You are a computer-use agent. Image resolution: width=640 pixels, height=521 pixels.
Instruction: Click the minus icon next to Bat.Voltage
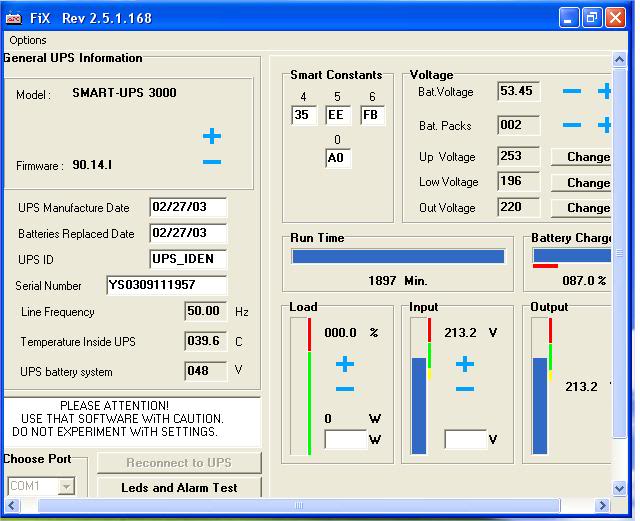572,92
